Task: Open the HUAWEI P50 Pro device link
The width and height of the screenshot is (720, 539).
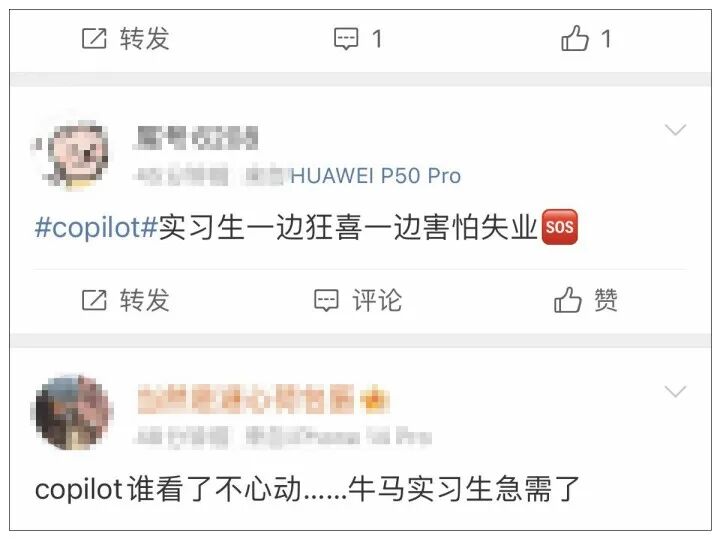Action: [375, 176]
